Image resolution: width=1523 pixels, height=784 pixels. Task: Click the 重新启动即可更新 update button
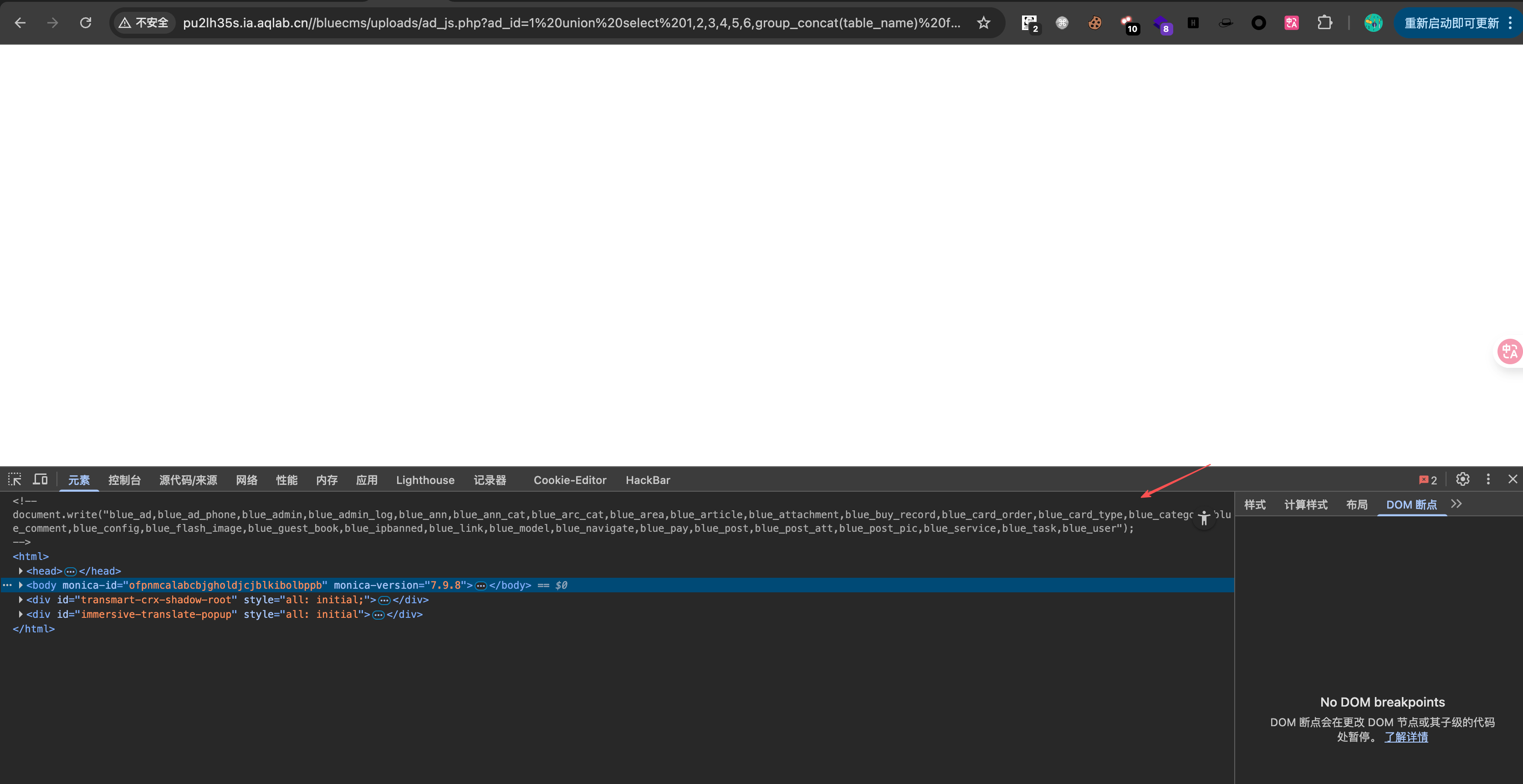click(x=1451, y=23)
